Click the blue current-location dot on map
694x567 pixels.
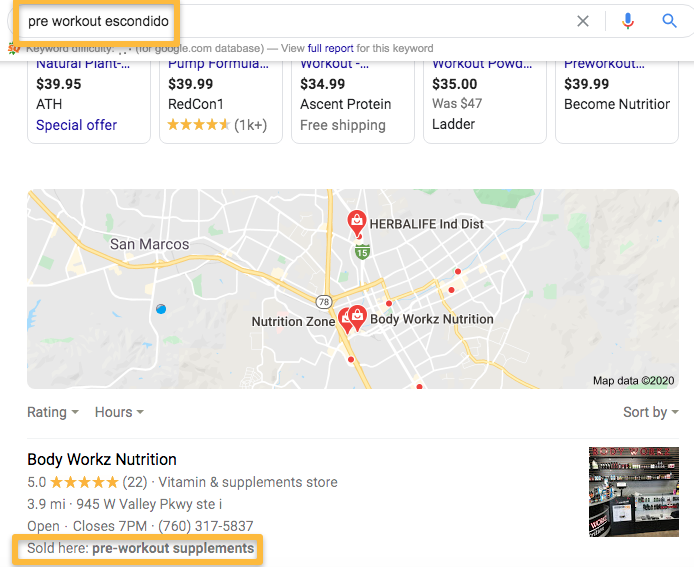point(161,309)
